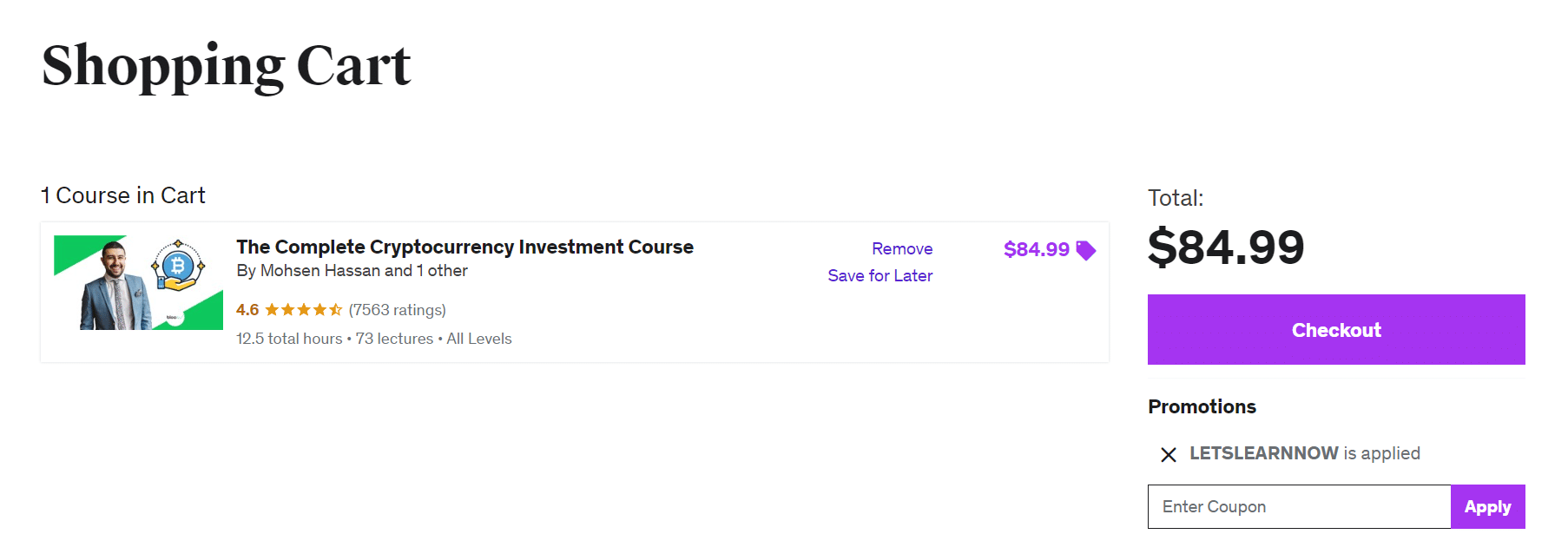1568x554 pixels.
Task: Open the course thumbnail image
Action: 139,284
